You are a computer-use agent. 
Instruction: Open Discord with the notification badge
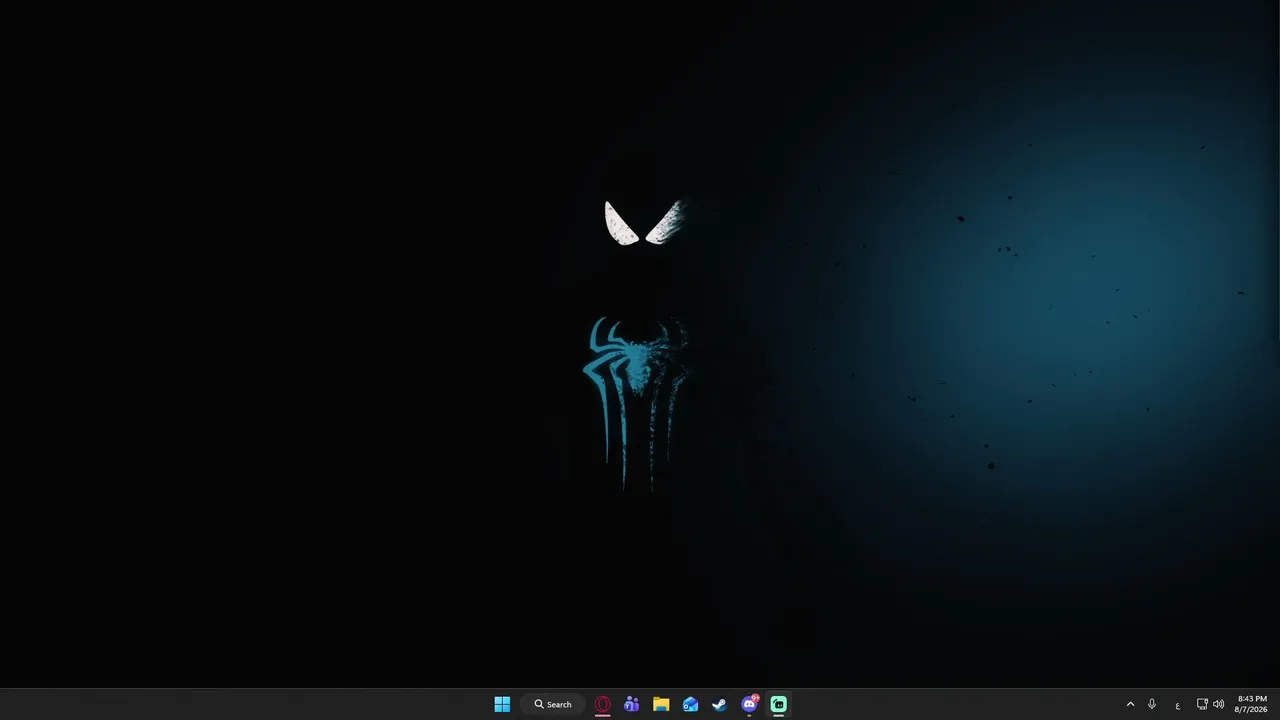pos(749,704)
